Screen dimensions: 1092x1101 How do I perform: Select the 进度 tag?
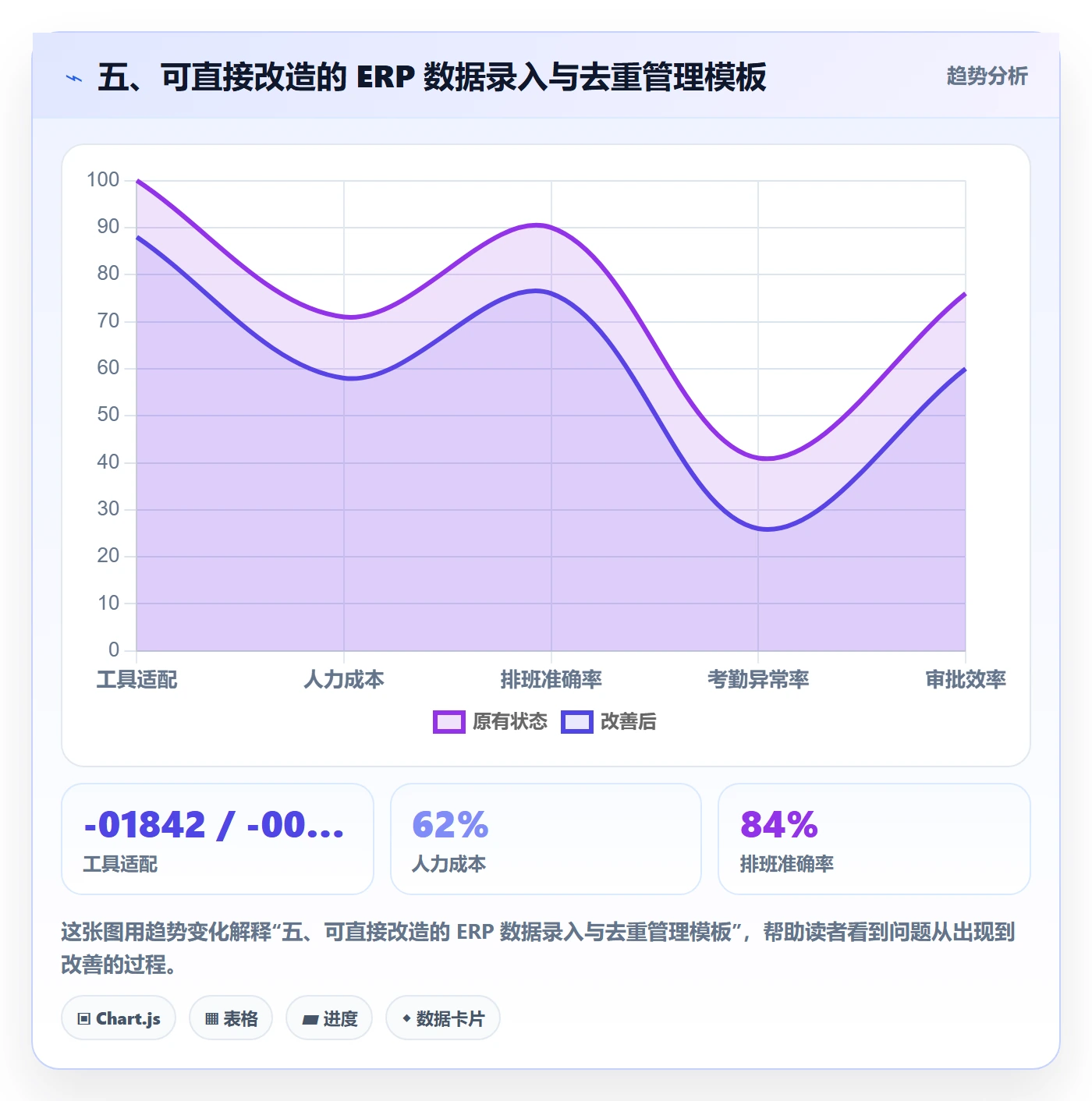pyautogui.click(x=329, y=1018)
